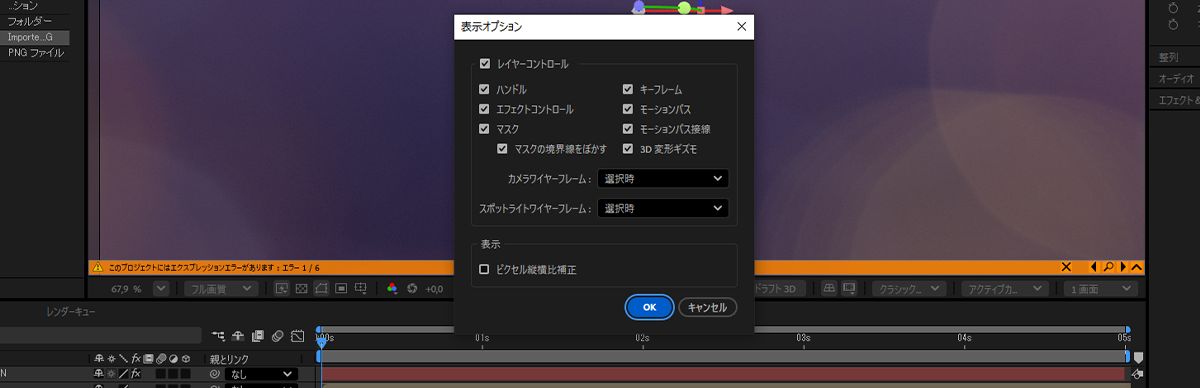Go to next expression error arrow

point(1123,267)
